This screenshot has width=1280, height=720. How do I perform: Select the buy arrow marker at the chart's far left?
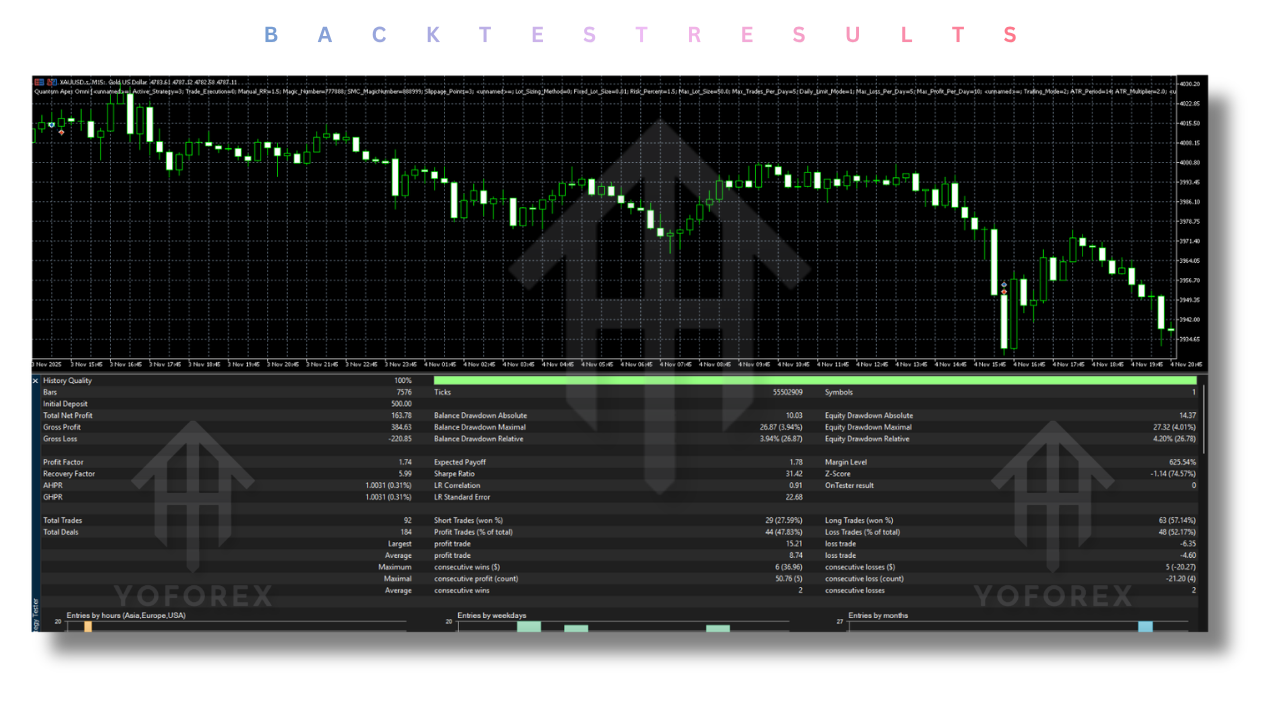pos(52,125)
